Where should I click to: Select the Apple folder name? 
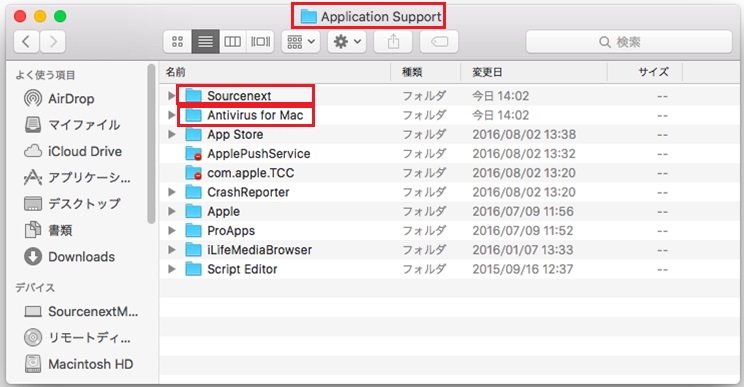pyautogui.click(x=223, y=212)
